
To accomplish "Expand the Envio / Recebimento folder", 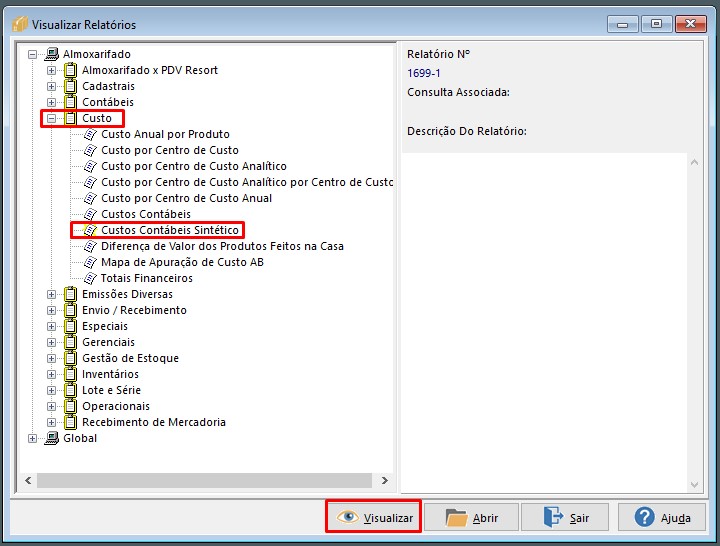I will tap(51, 310).
